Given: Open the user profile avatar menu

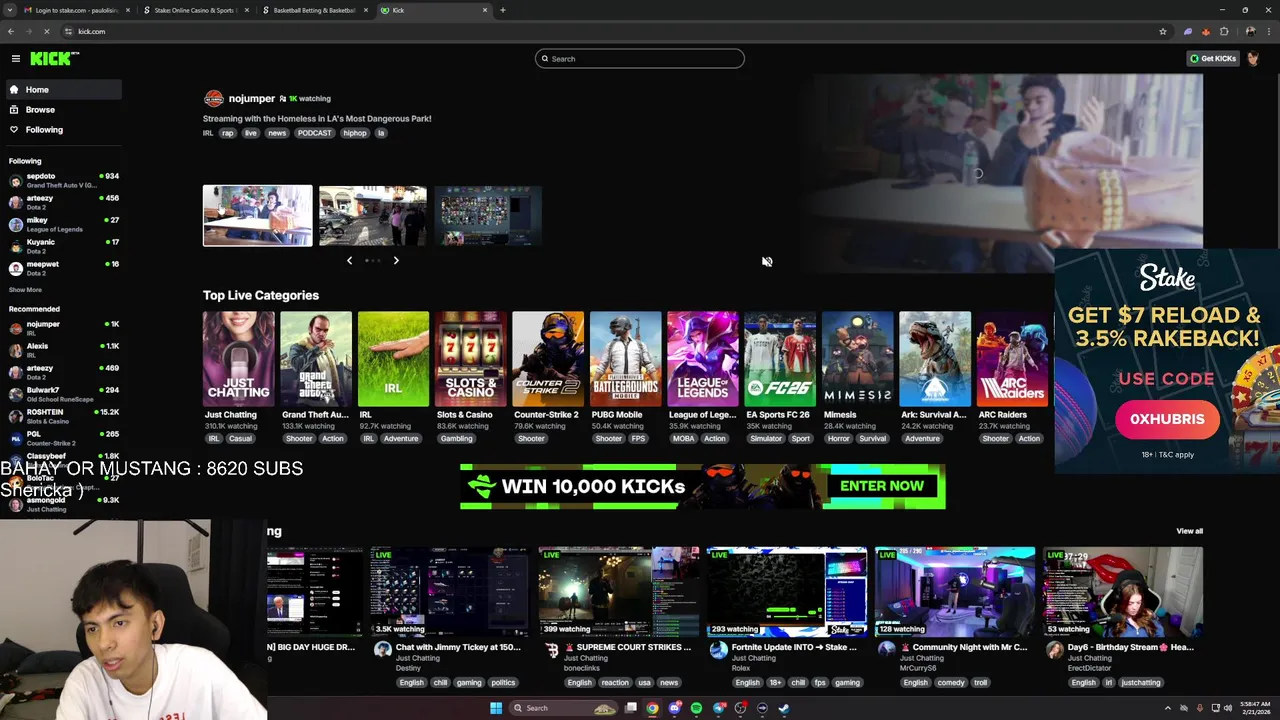Looking at the screenshot, I should click(x=1253, y=59).
